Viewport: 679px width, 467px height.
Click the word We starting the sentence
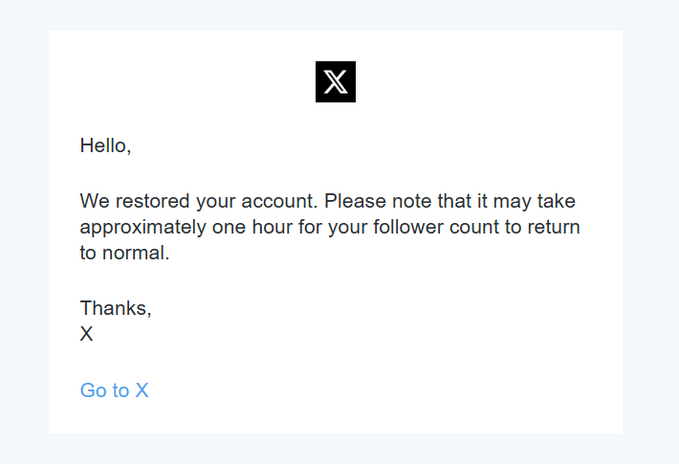coord(95,201)
